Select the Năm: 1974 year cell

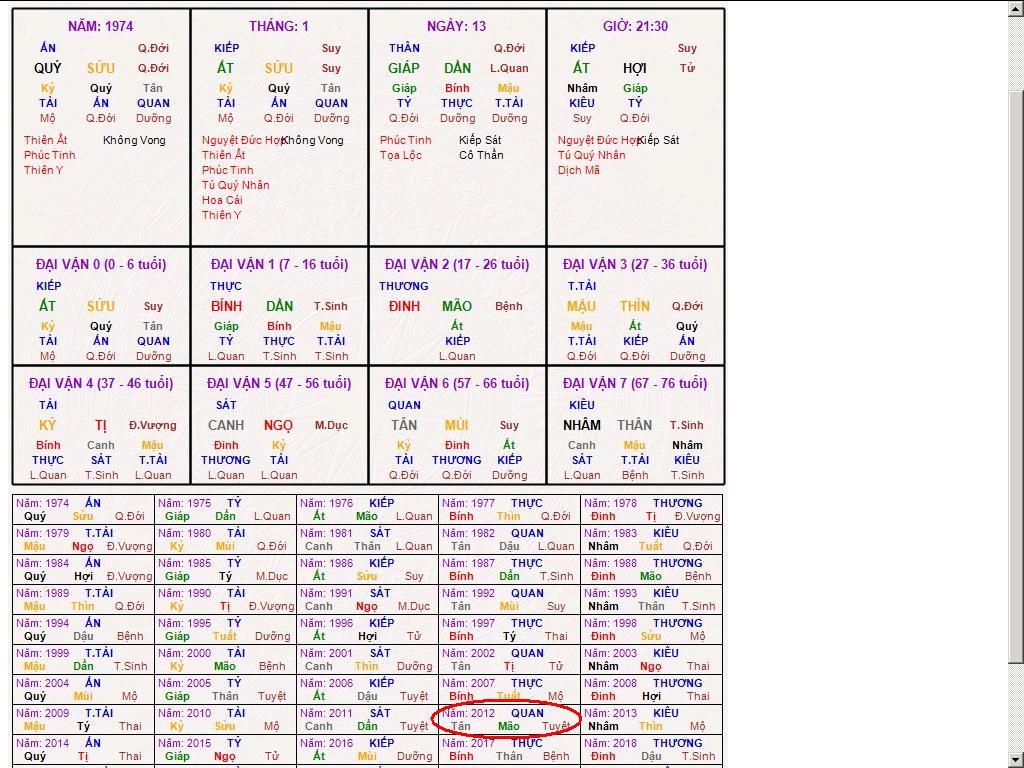[84, 510]
